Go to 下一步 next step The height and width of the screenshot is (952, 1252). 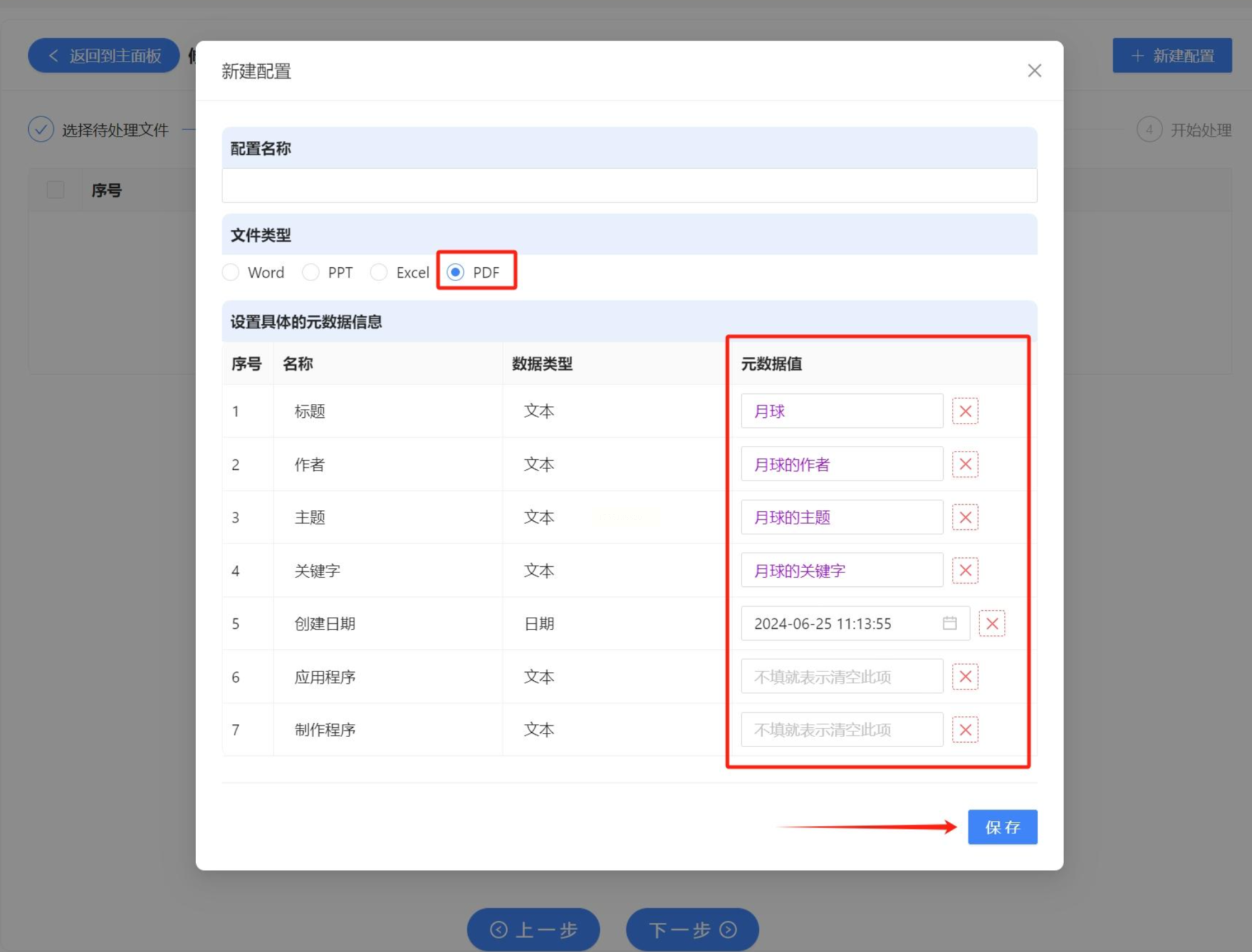pos(692,929)
